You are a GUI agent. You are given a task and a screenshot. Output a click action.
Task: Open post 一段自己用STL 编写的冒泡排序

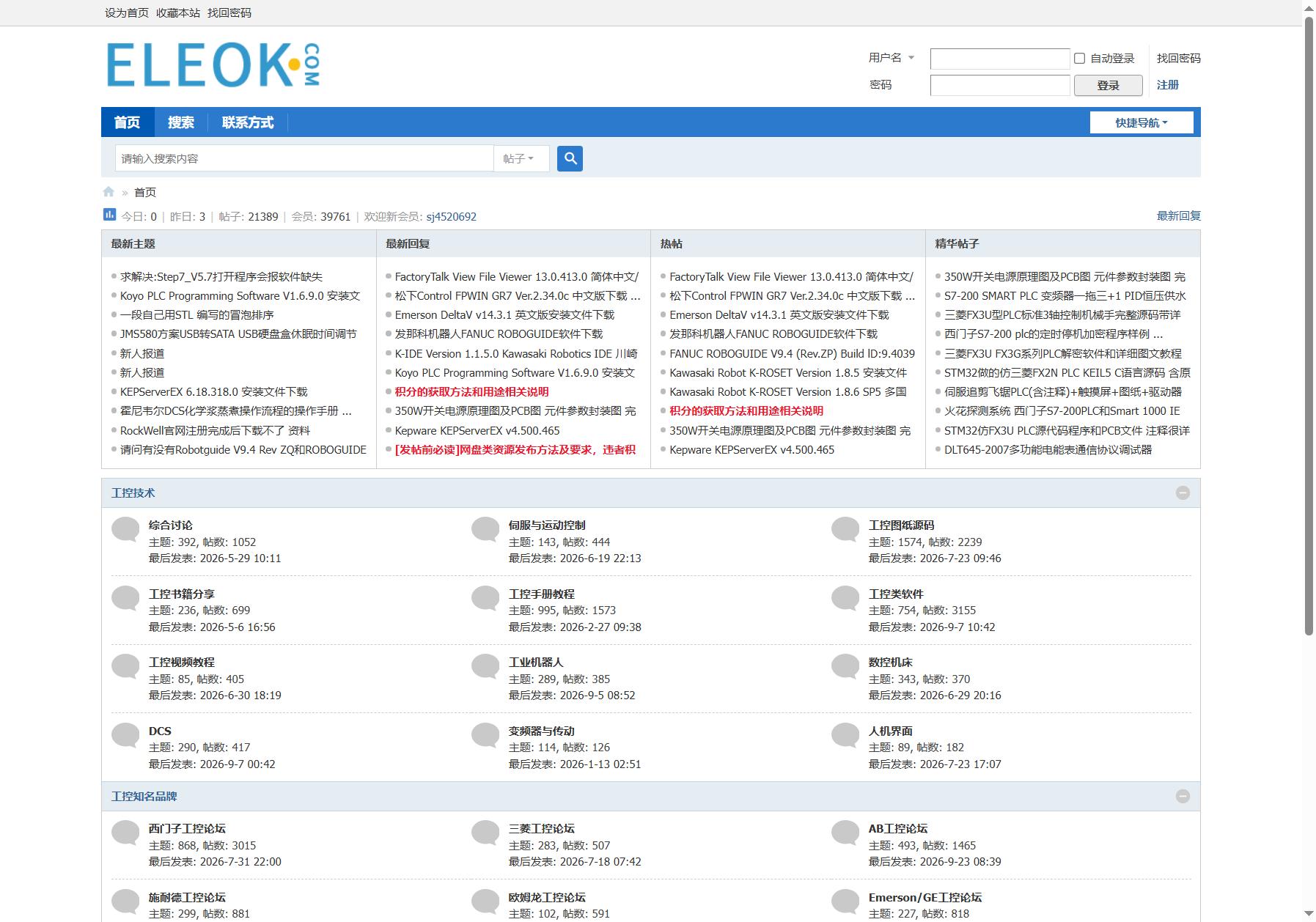pos(197,314)
